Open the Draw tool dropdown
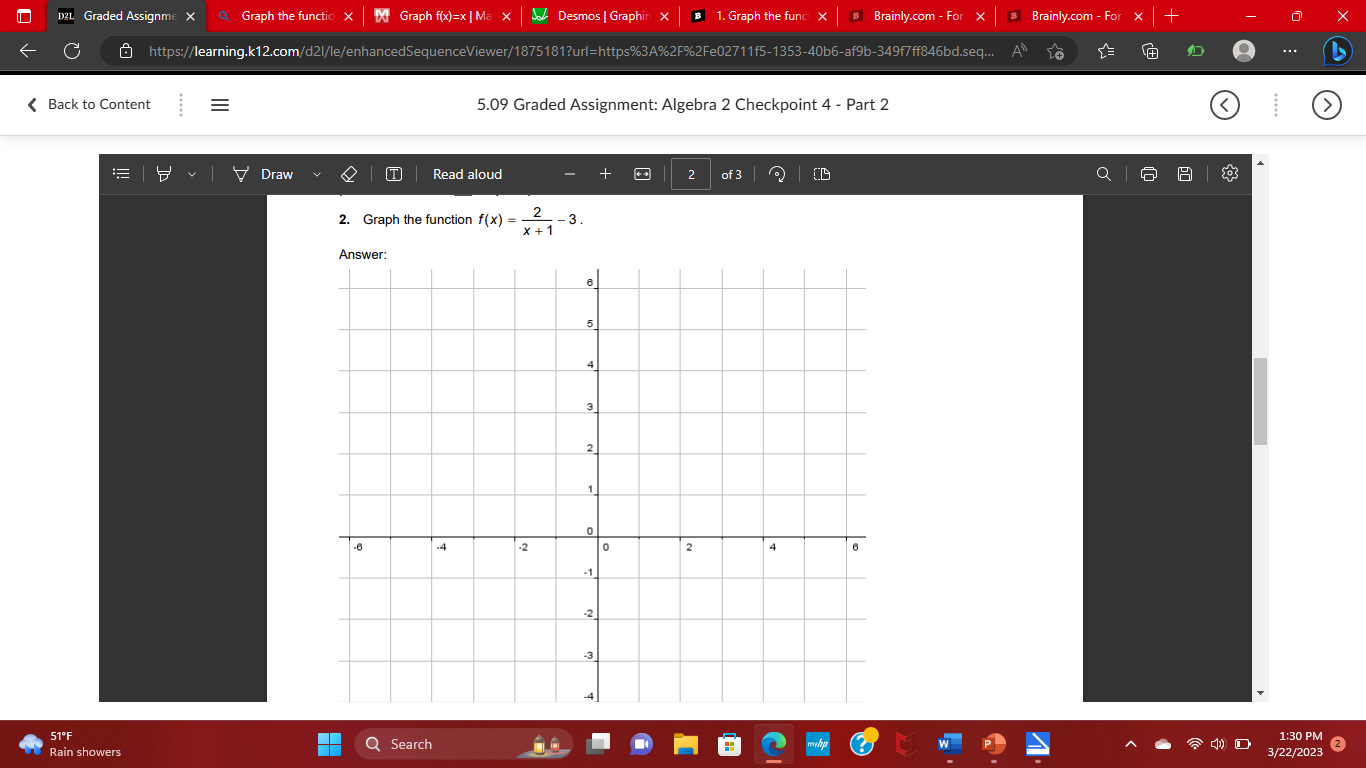This screenshot has height=768, width=1366. [316, 174]
